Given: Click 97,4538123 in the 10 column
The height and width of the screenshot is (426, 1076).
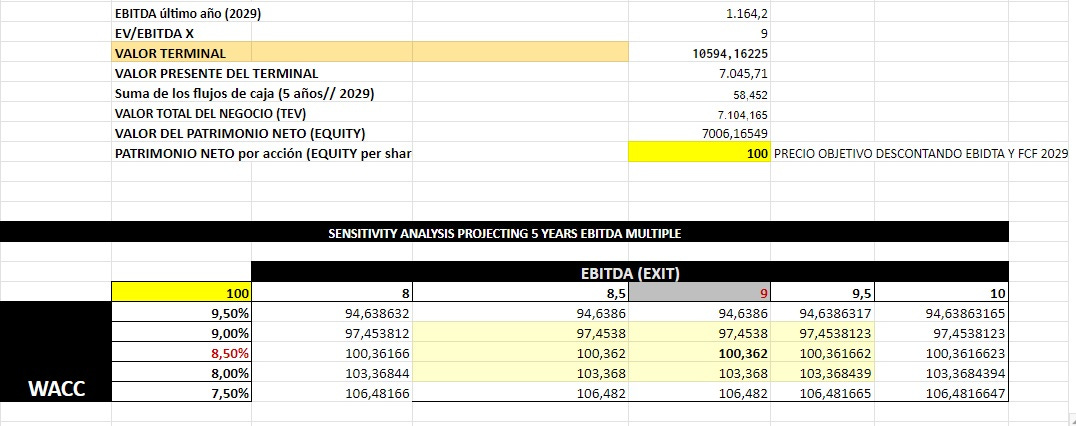Looking at the screenshot, I should pos(941,333).
